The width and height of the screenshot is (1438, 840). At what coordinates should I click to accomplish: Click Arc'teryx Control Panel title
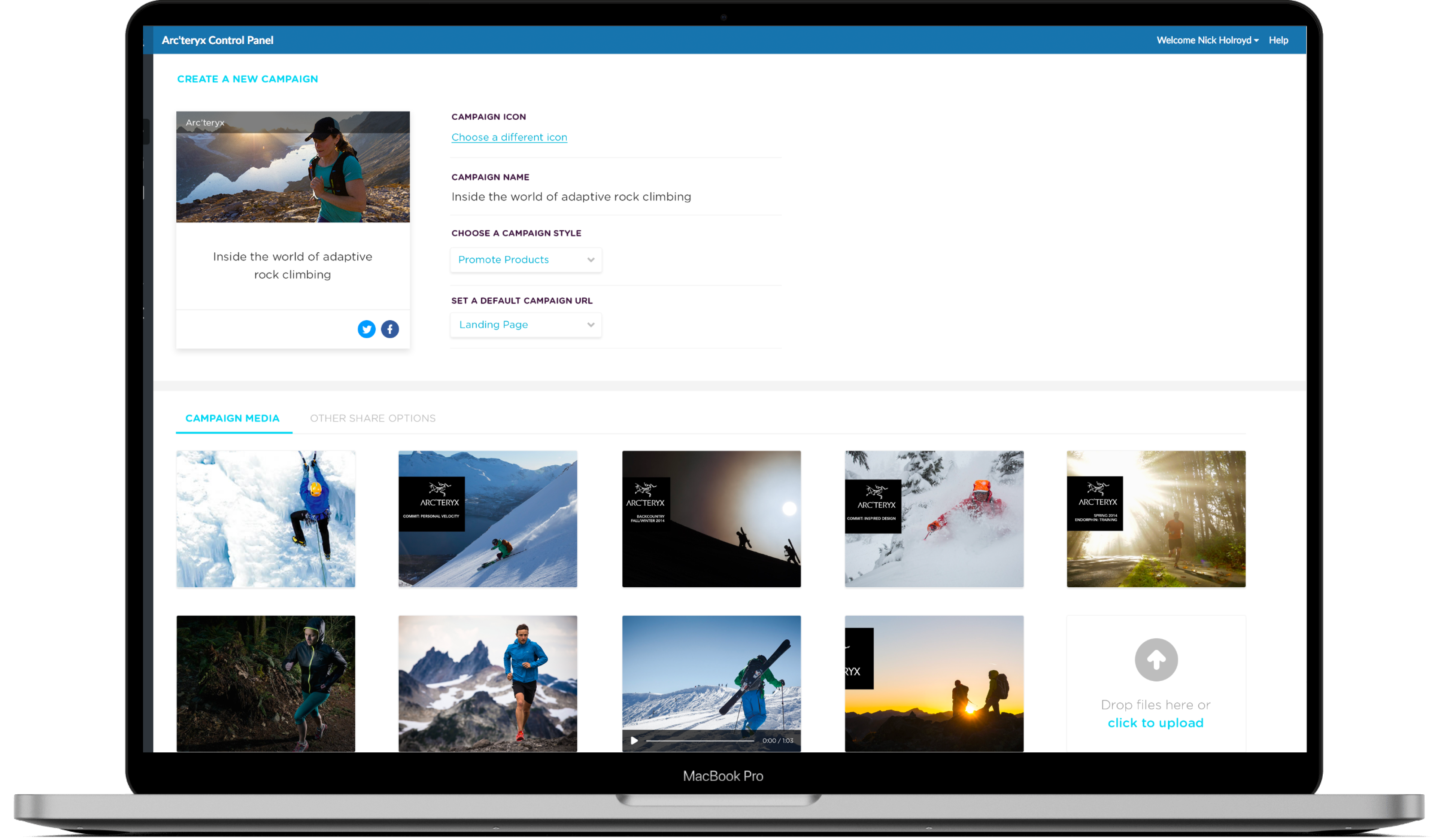218,40
